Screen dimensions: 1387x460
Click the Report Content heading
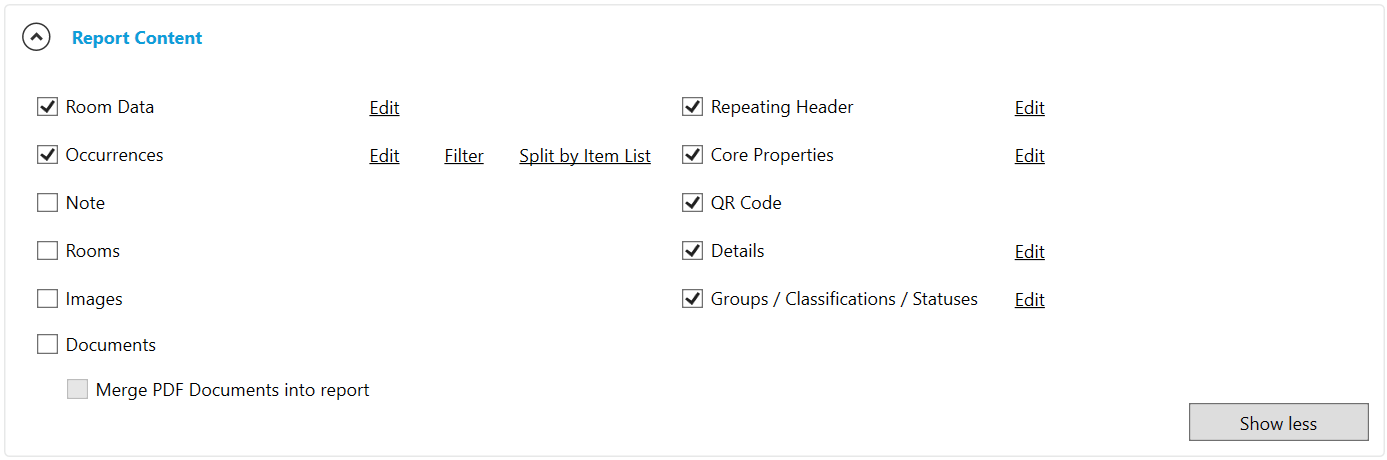[x=137, y=38]
